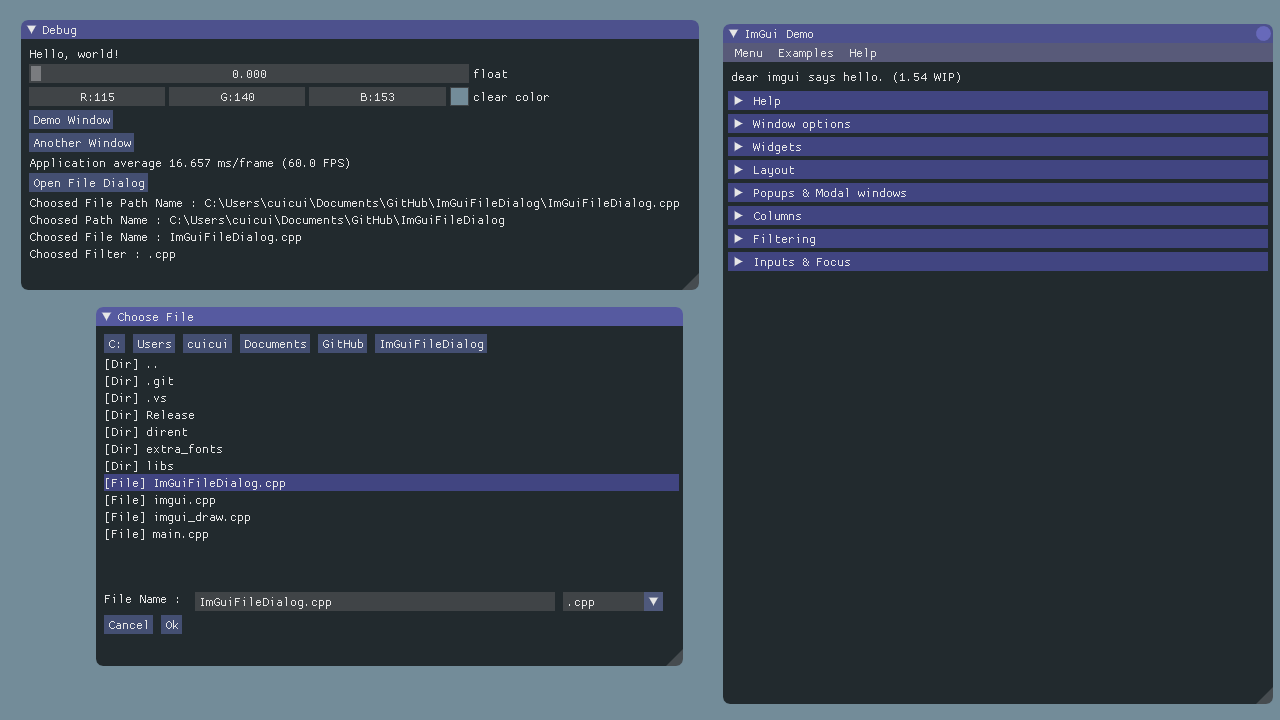Close the ImGui Demo window with round button

(1263, 34)
